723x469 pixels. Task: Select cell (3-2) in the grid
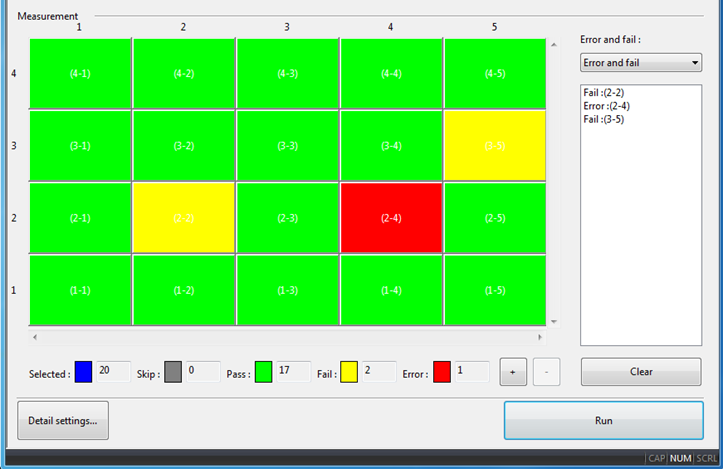[x=184, y=146]
